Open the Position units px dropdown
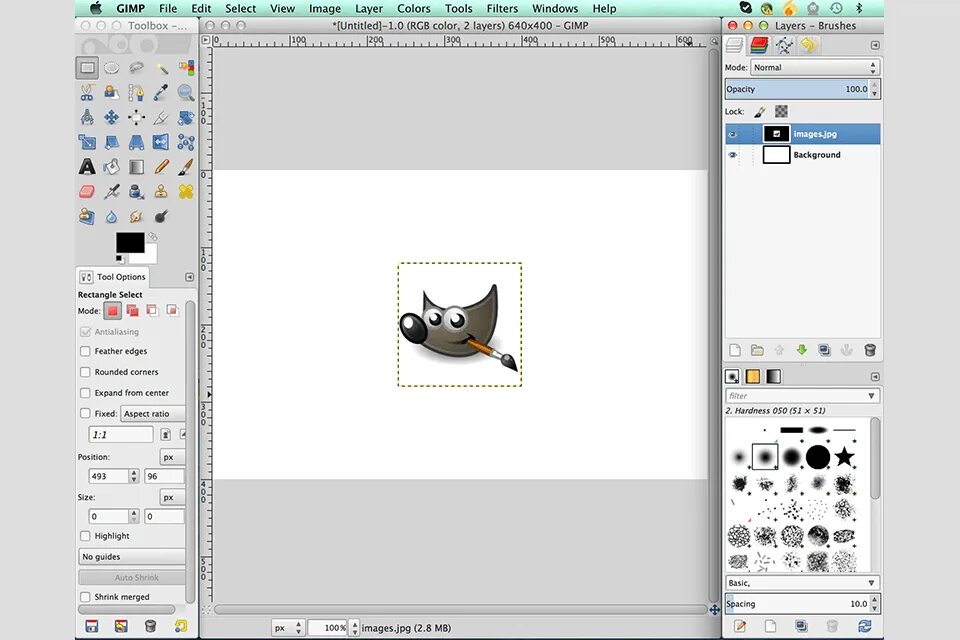 pyautogui.click(x=173, y=457)
